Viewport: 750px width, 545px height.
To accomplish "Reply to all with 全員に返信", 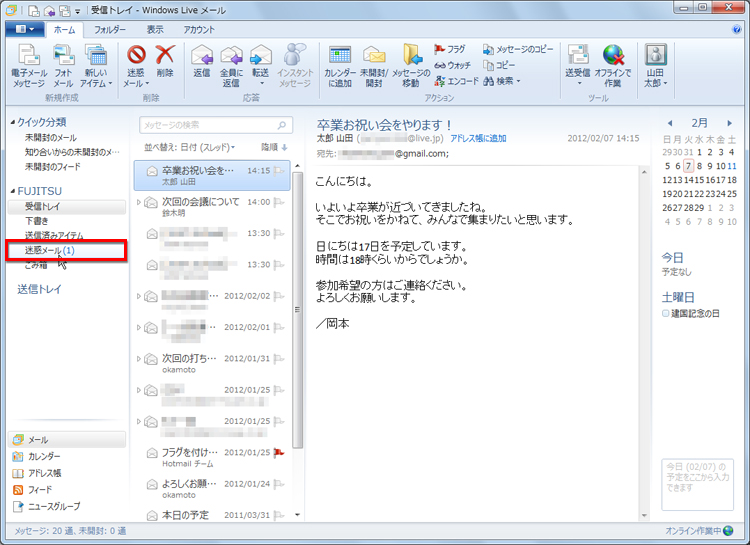I will click(232, 66).
